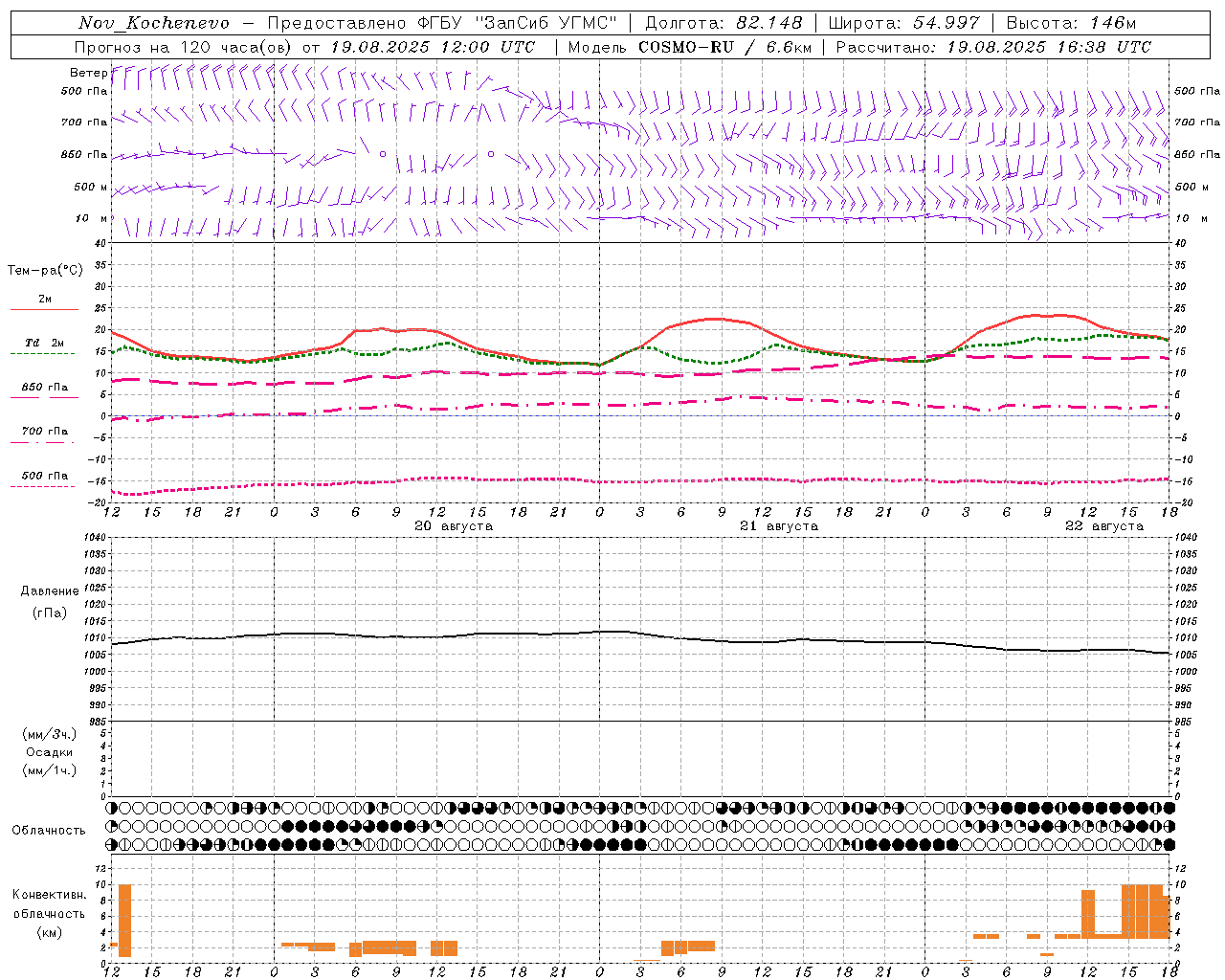Screen dimensions: 1225x980
Task: Select the 21 августа date label
Action: coord(779,526)
